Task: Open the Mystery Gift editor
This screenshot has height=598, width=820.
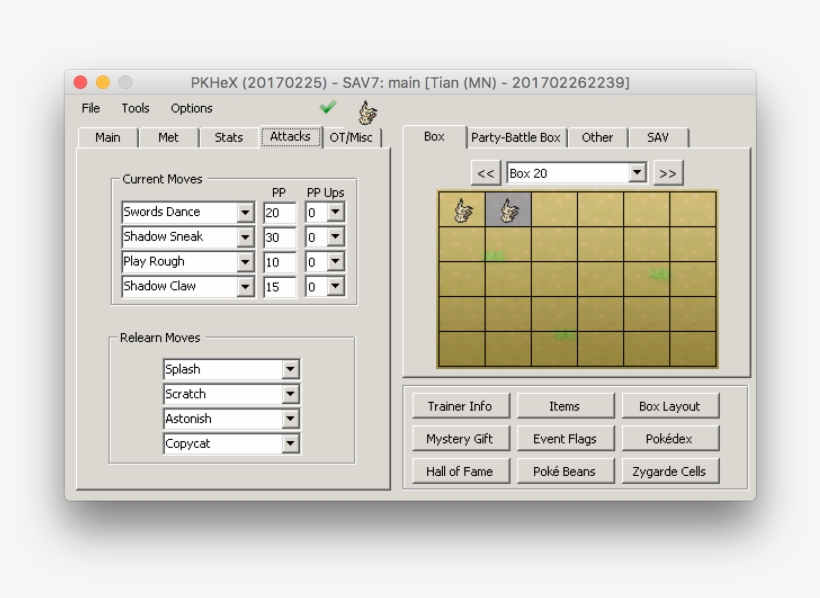Action: point(460,439)
